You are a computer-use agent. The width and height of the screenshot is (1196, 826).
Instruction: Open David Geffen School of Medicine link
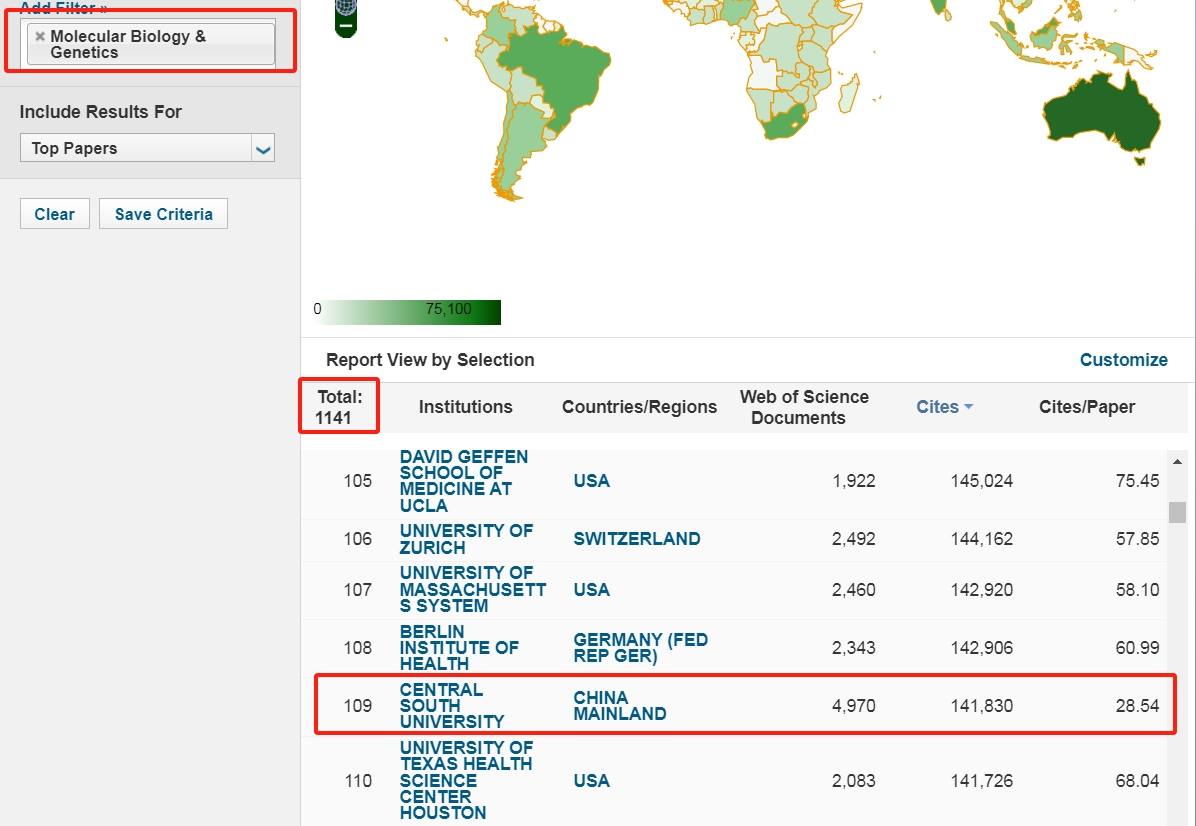[x=464, y=480]
